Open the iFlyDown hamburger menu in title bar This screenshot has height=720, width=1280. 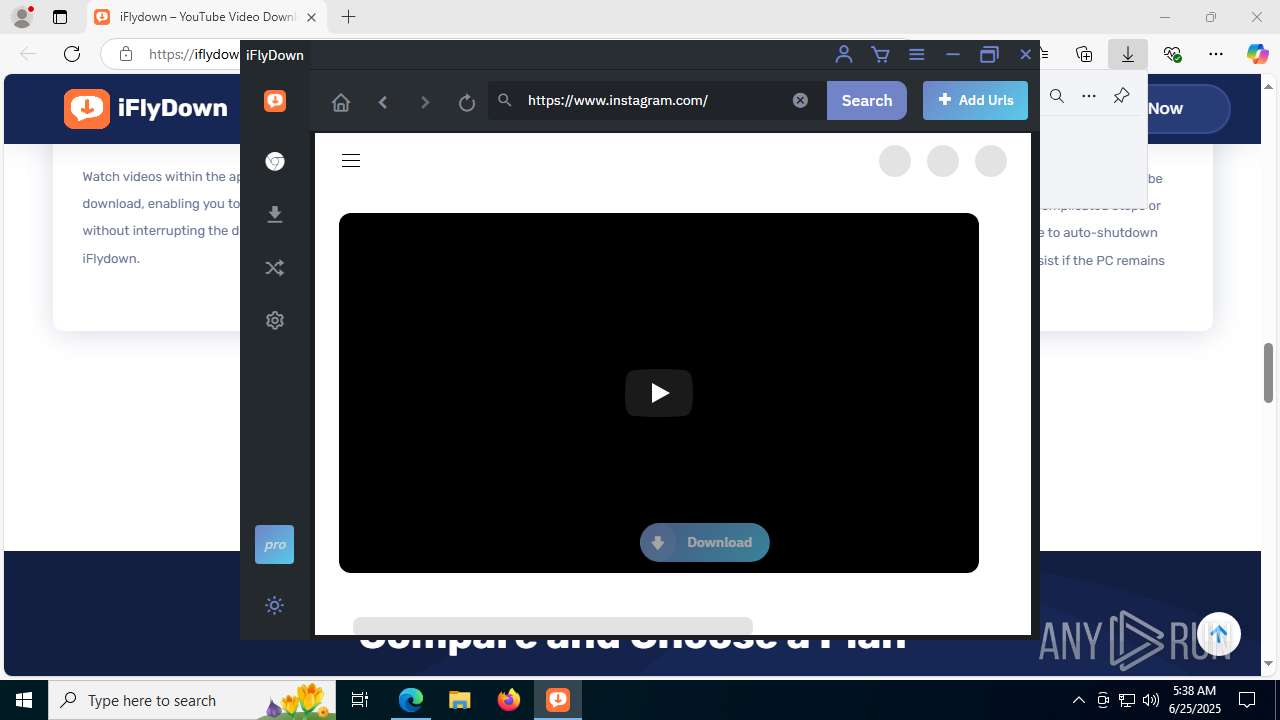click(x=916, y=55)
